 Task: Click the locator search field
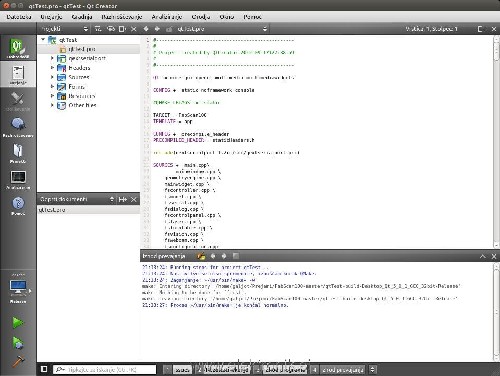click(104, 369)
